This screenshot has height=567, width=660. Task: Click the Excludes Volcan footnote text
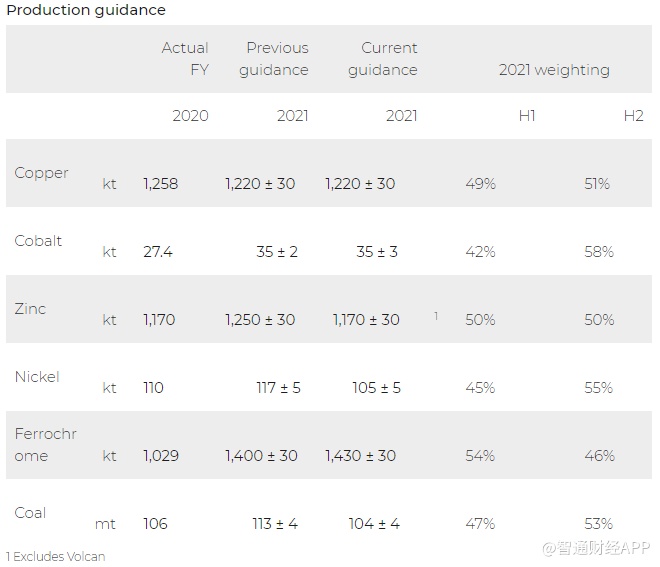55,556
